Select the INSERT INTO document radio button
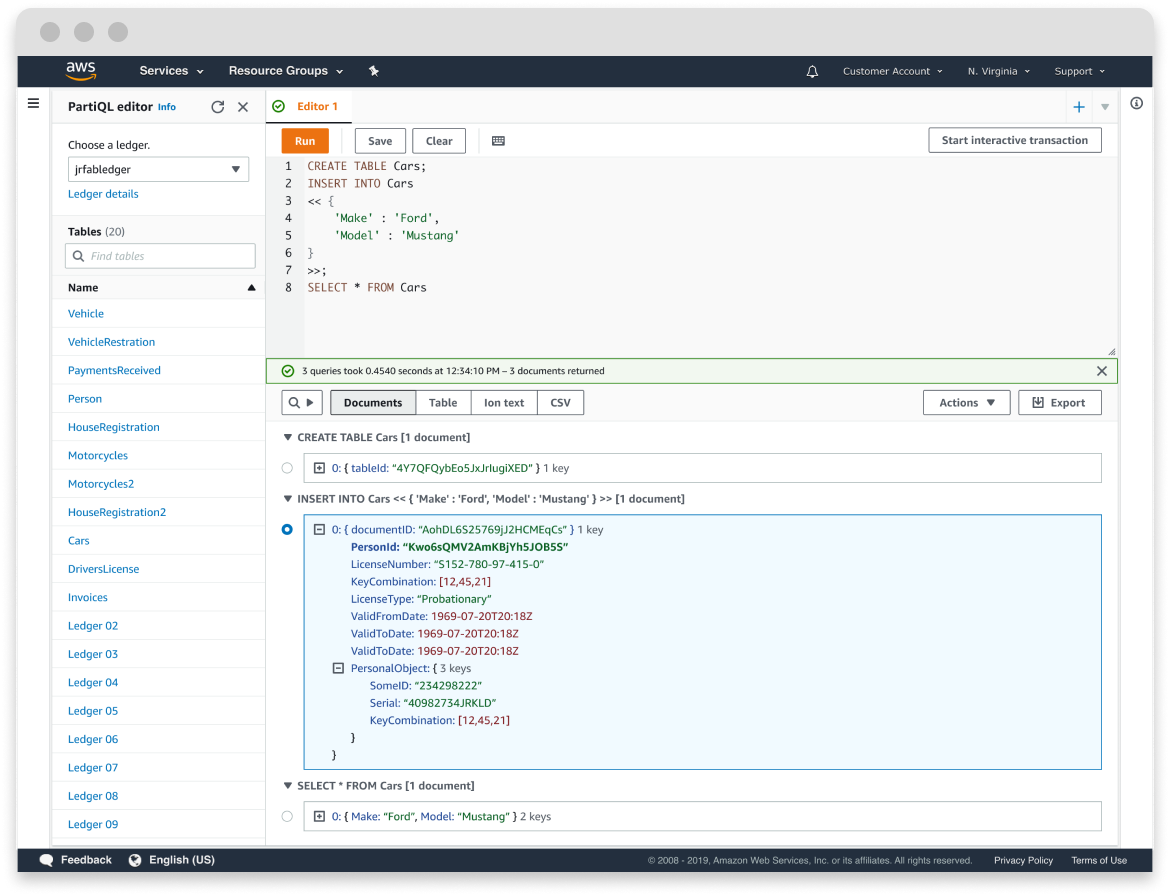Image resolution: width=1170 pixels, height=896 pixels. coord(288,530)
